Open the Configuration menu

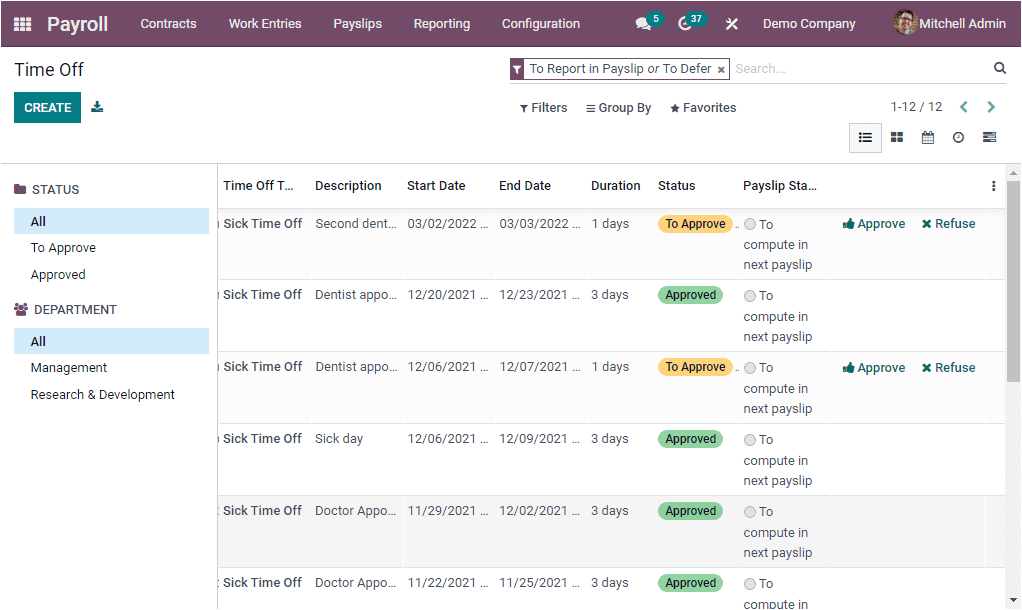pos(540,23)
